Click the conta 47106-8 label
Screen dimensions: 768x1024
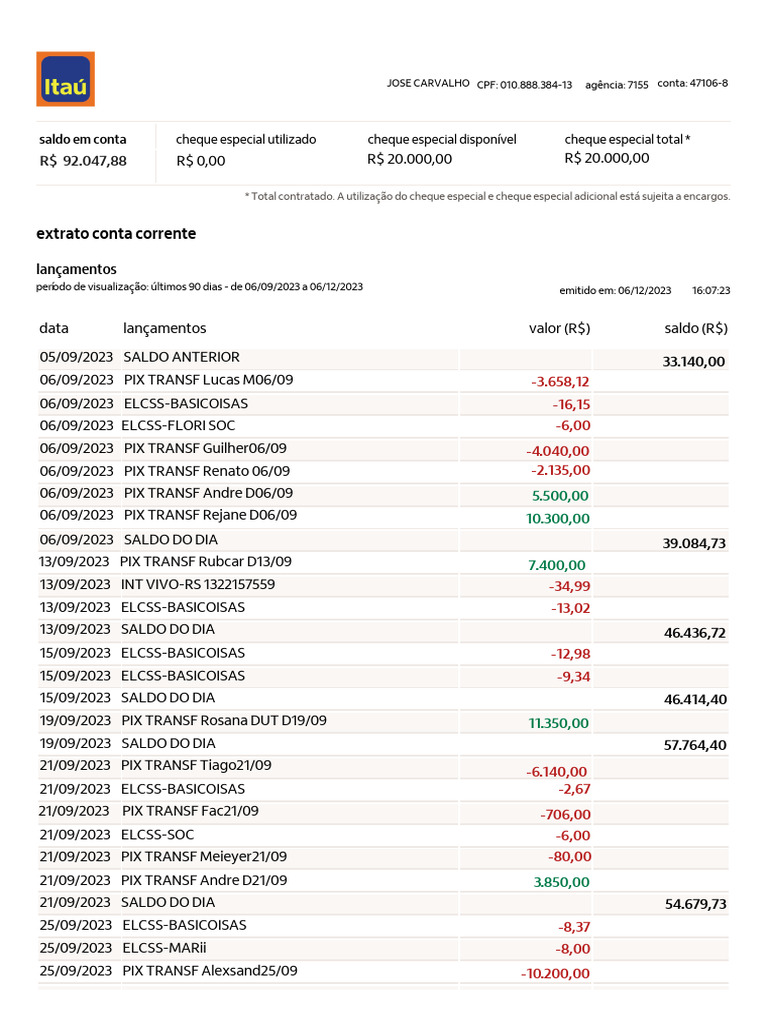click(692, 83)
